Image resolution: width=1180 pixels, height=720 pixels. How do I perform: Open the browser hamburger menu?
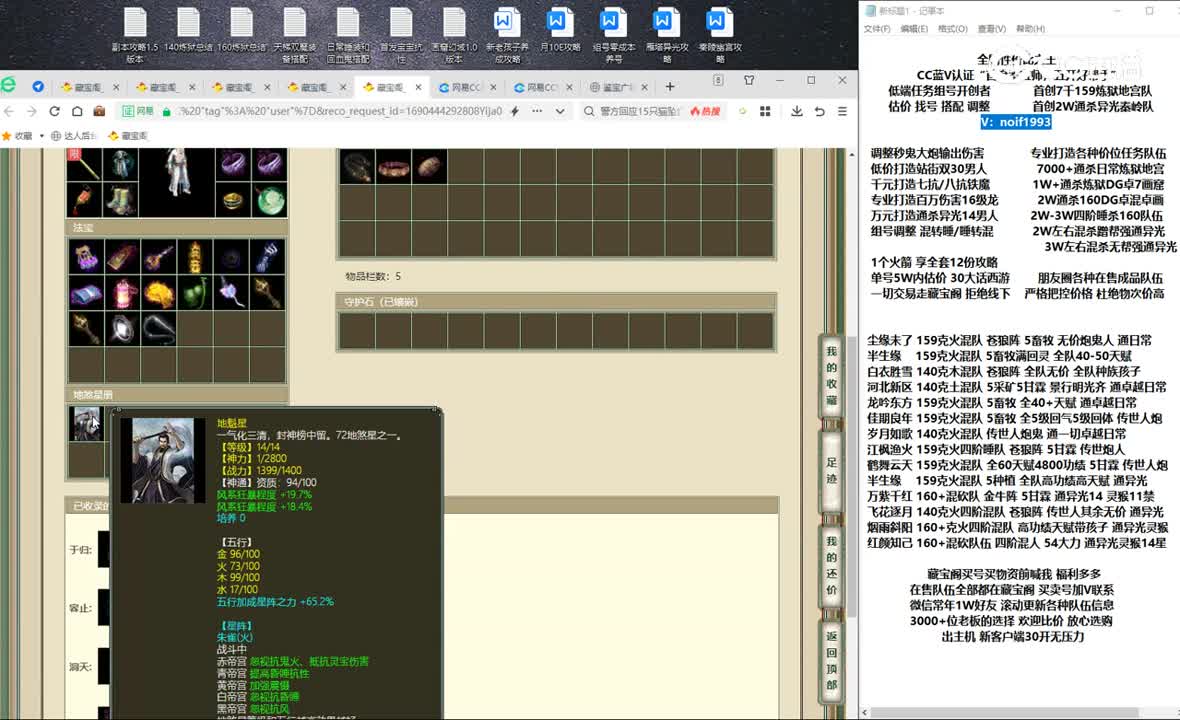pyautogui.click(x=842, y=111)
